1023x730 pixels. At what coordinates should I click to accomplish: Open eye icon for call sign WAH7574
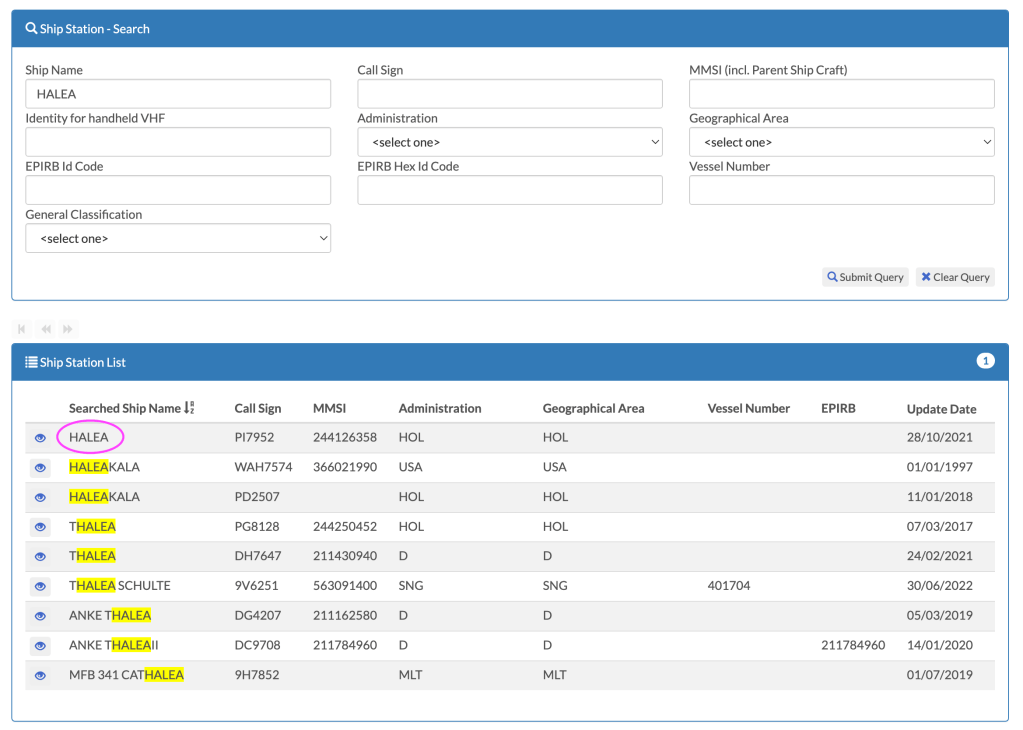coord(40,468)
